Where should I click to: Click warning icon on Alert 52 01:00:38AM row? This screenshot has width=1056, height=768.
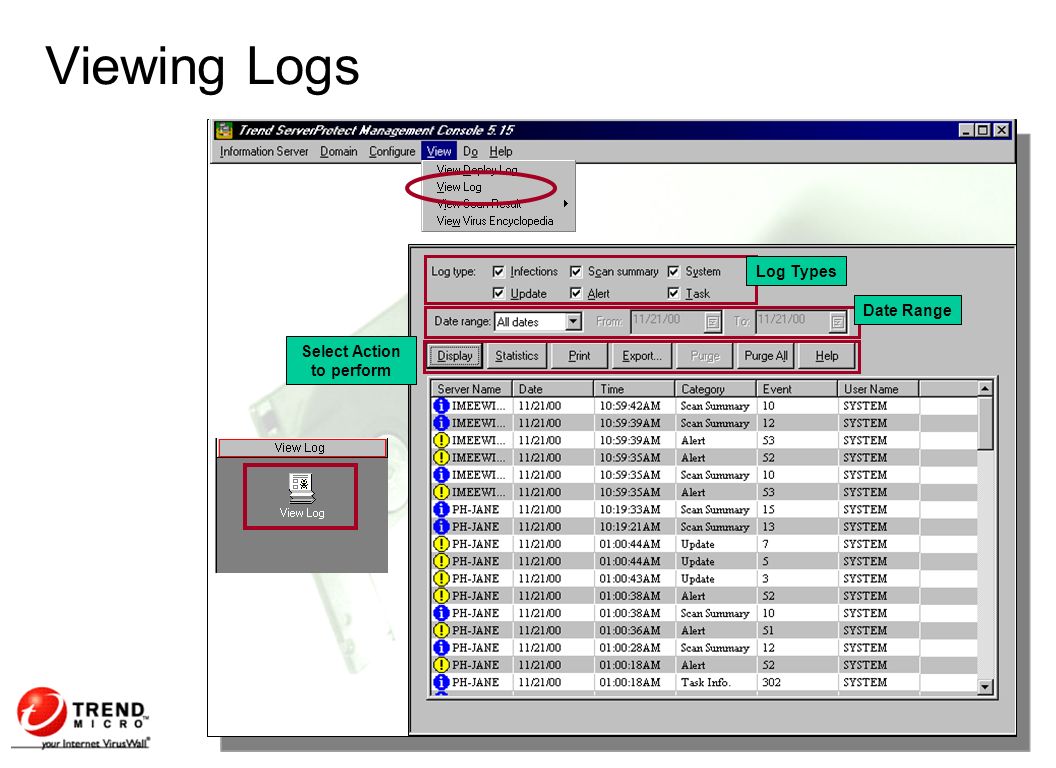(x=441, y=596)
